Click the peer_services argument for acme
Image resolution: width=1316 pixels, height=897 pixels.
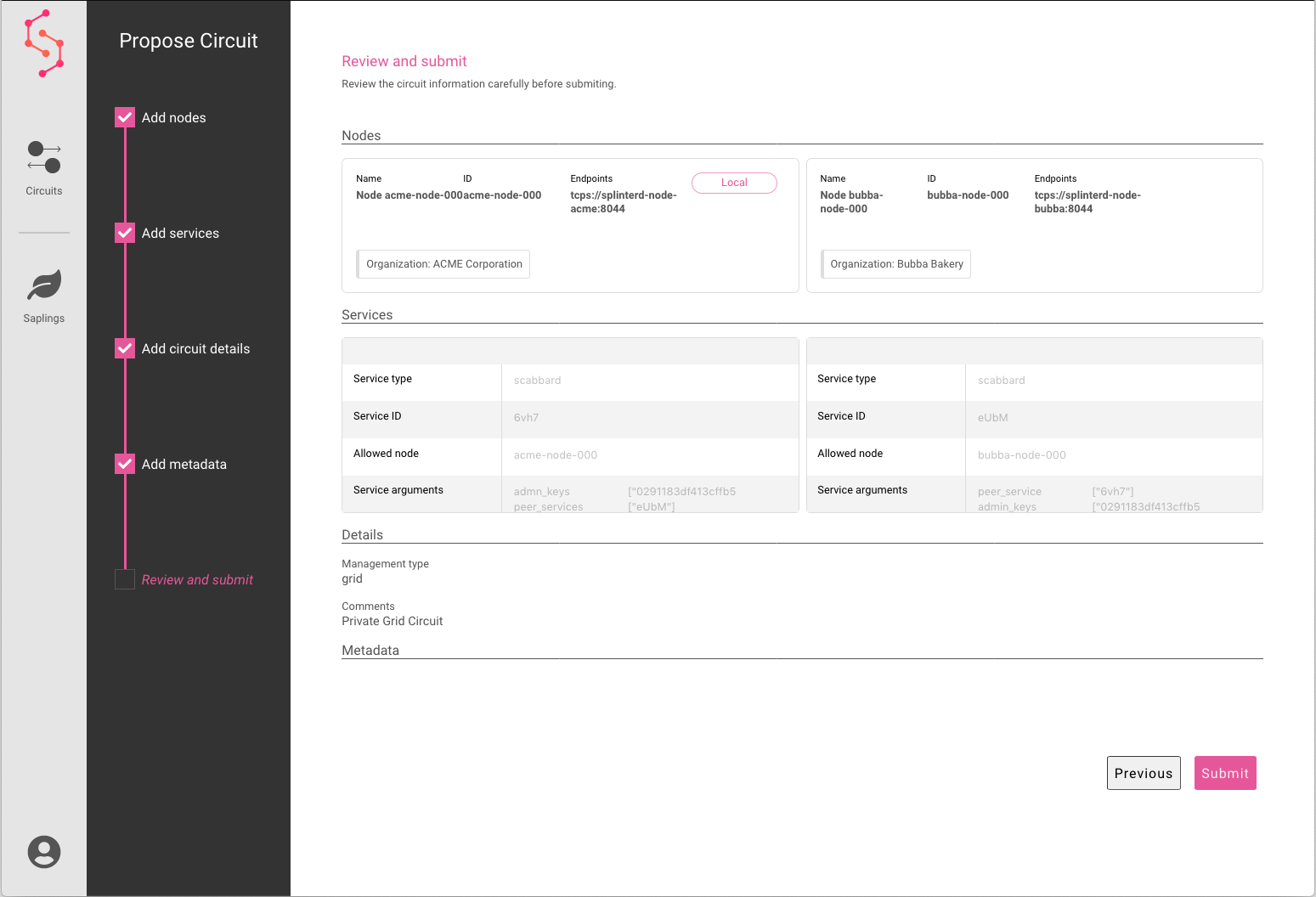click(x=548, y=507)
